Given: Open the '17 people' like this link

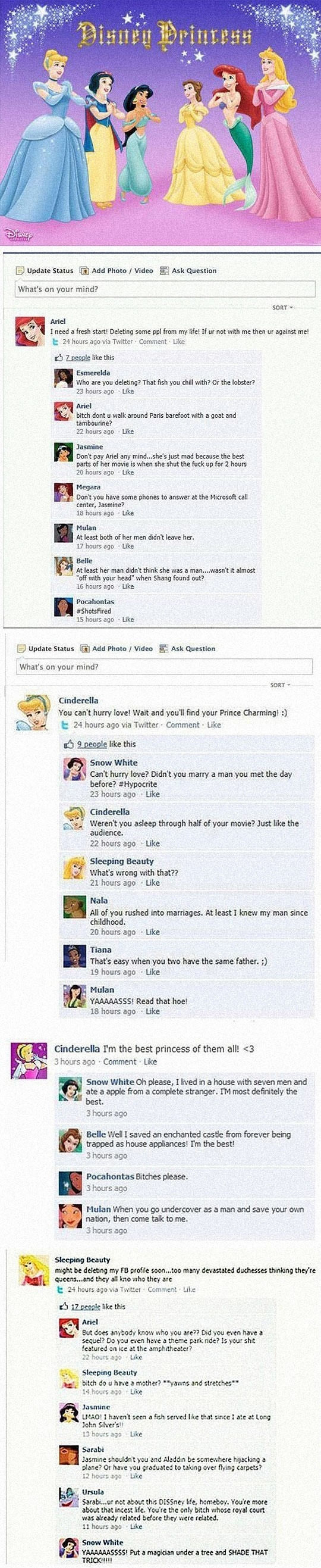Looking at the screenshot, I should coord(86,1307).
